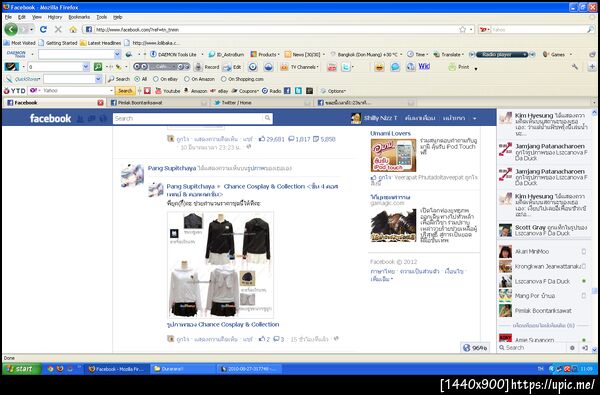Image resolution: width=600 pixels, height=395 pixels.
Task: Open Lszcanova F Da Duck chat contact
Action: click(543, 281)
